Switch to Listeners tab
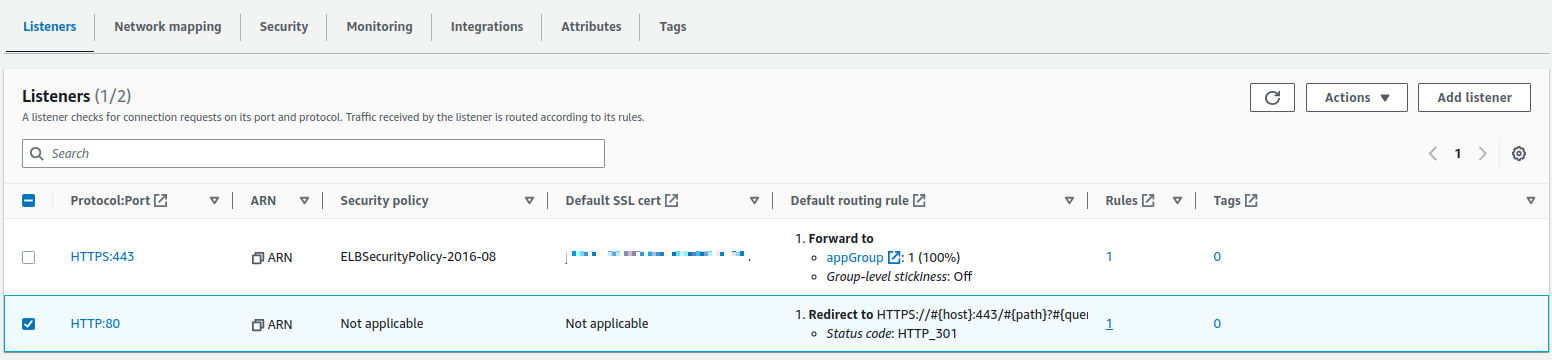1552x360 pixels. [50, 27]
